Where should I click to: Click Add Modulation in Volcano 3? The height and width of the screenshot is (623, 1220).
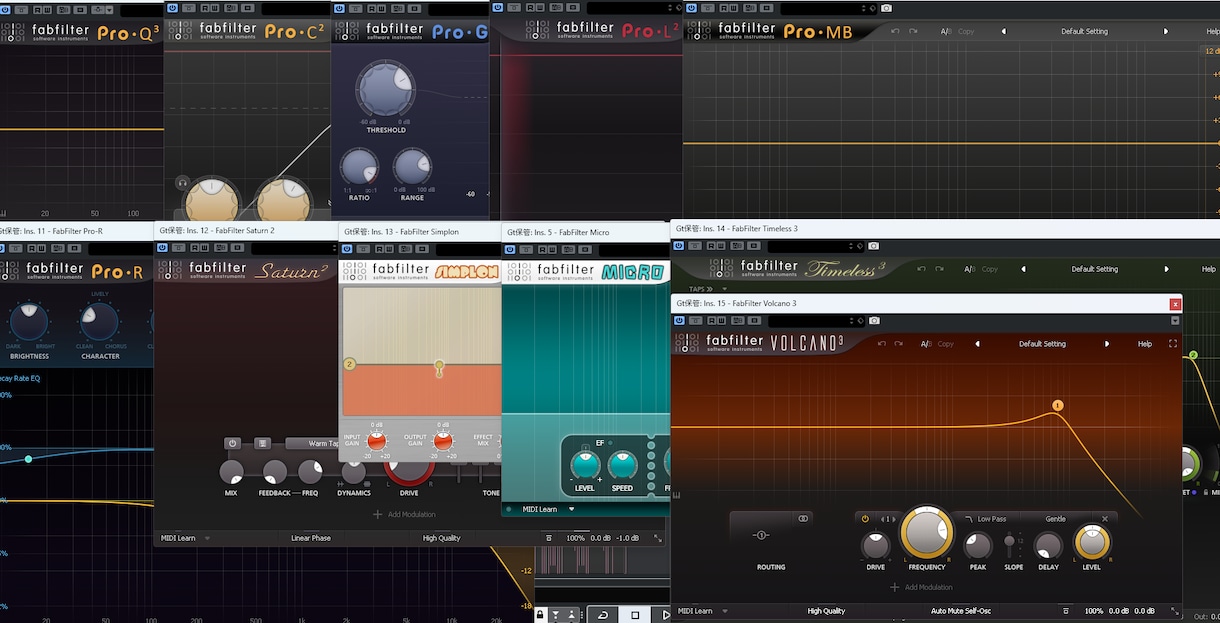(921, 587)
